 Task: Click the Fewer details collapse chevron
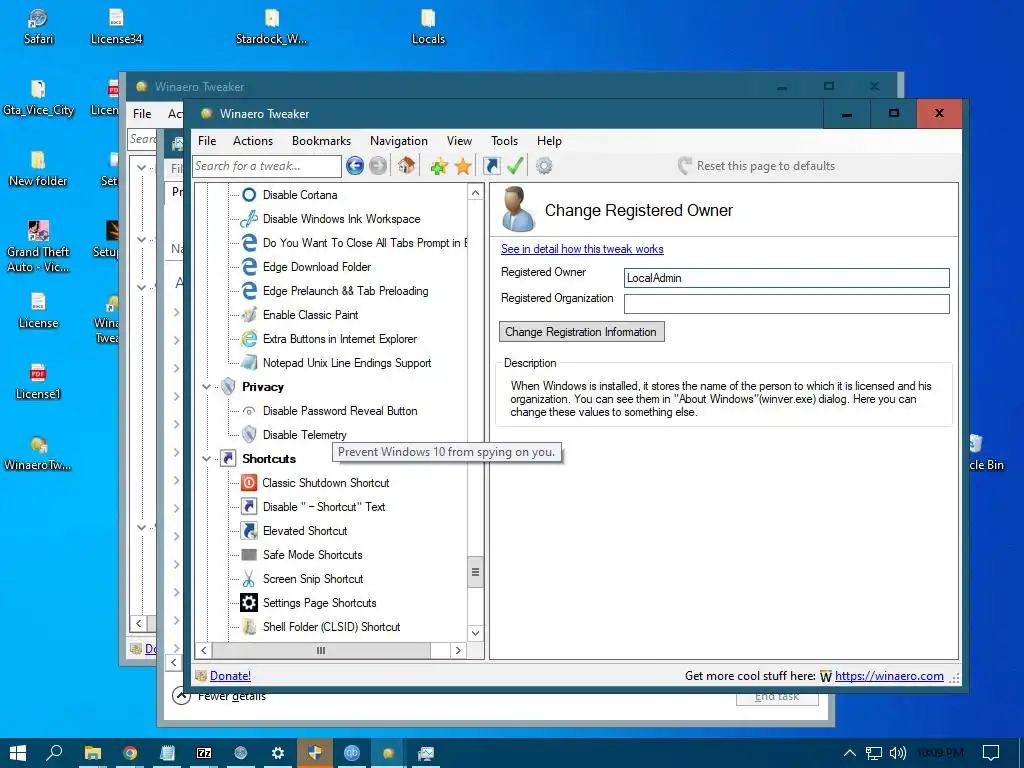[x=181, y=696]
